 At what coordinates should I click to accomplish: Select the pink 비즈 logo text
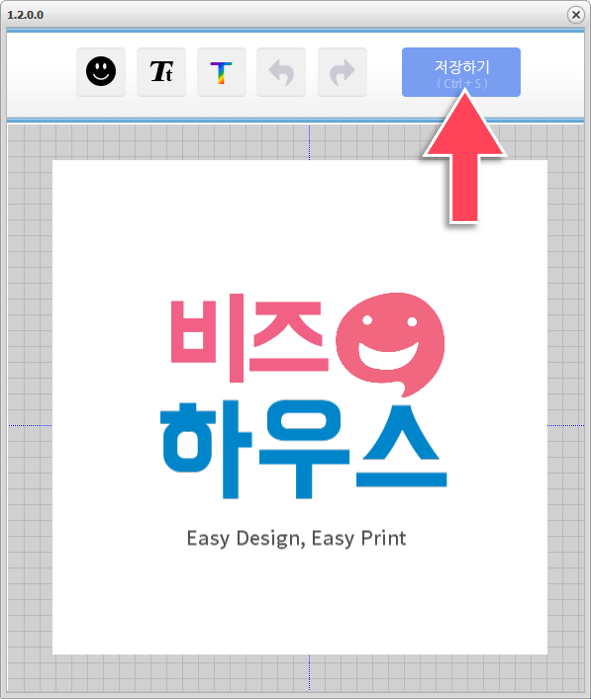tap(250, 338)
